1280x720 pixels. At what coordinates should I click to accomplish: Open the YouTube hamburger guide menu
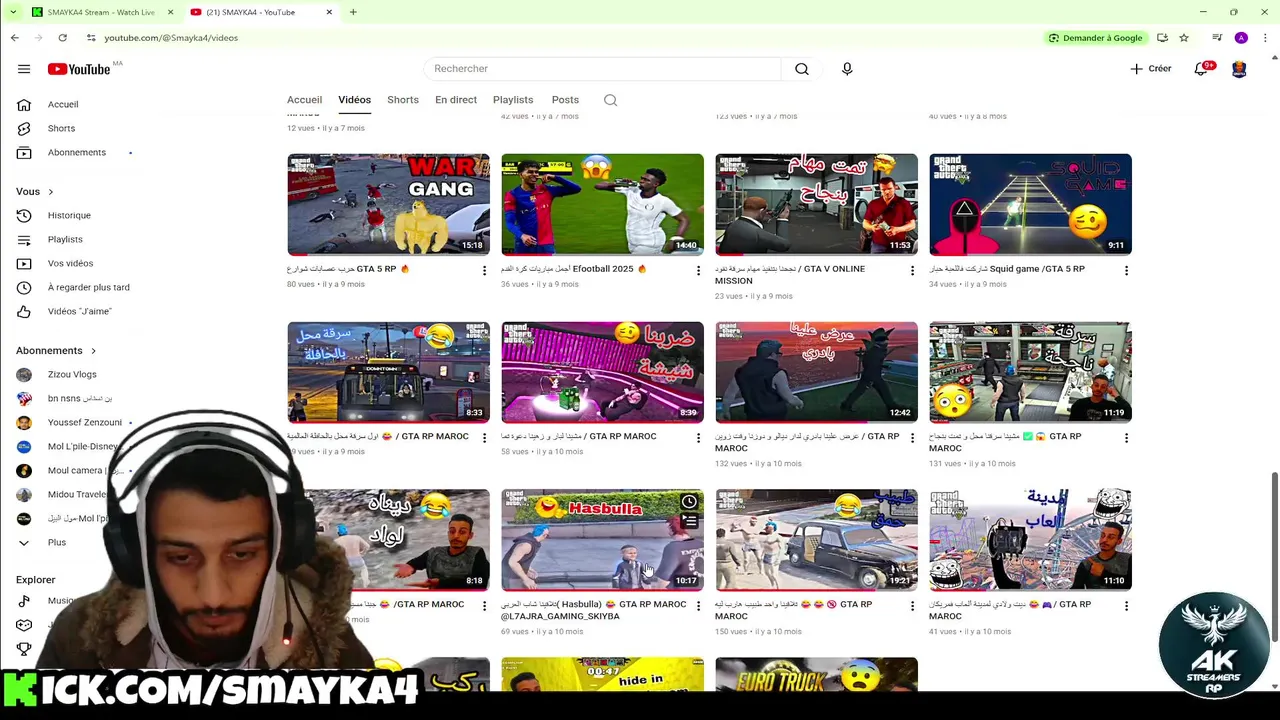click(x=24, y=69)
